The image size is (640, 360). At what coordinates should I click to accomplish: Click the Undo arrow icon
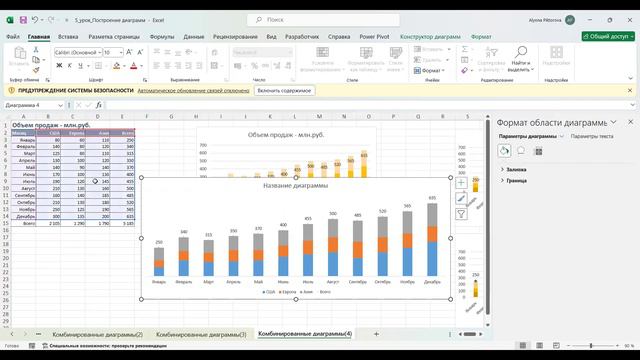pyautogui.click(x=35, y=20)
